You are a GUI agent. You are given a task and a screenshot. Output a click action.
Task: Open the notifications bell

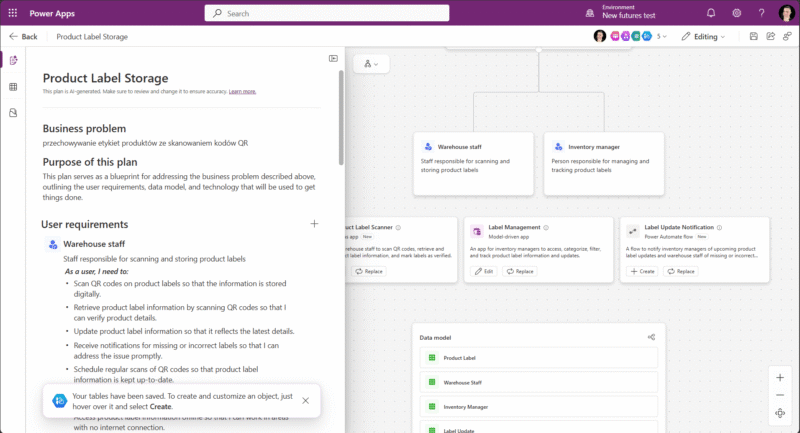click(x=711, y=13)
